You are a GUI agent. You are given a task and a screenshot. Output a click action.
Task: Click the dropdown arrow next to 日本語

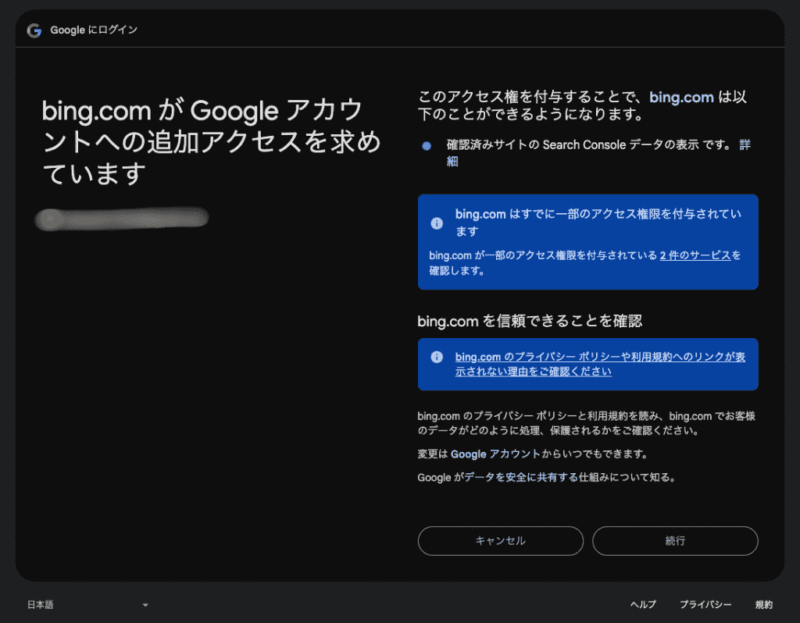click(145, 604)
